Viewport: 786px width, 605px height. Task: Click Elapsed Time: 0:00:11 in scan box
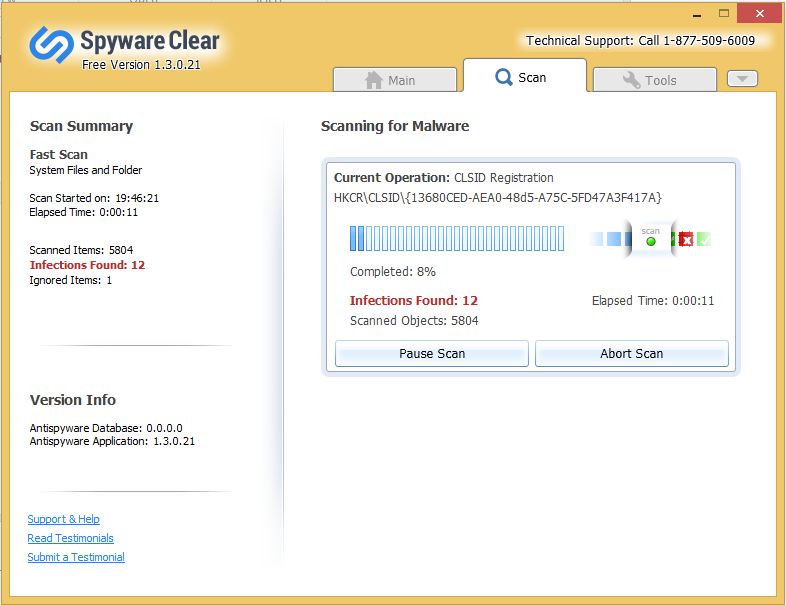653,301
